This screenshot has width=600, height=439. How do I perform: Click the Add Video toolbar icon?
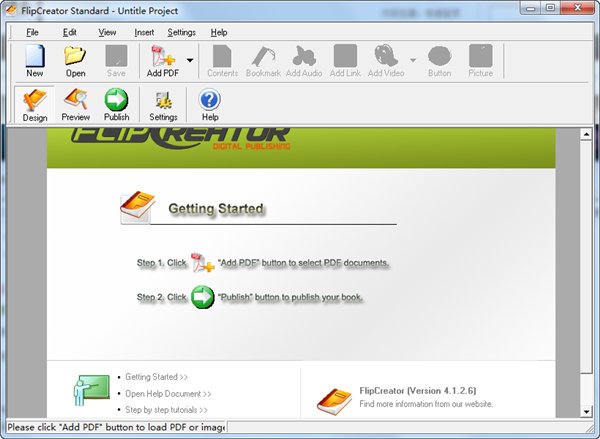point(386,60)
